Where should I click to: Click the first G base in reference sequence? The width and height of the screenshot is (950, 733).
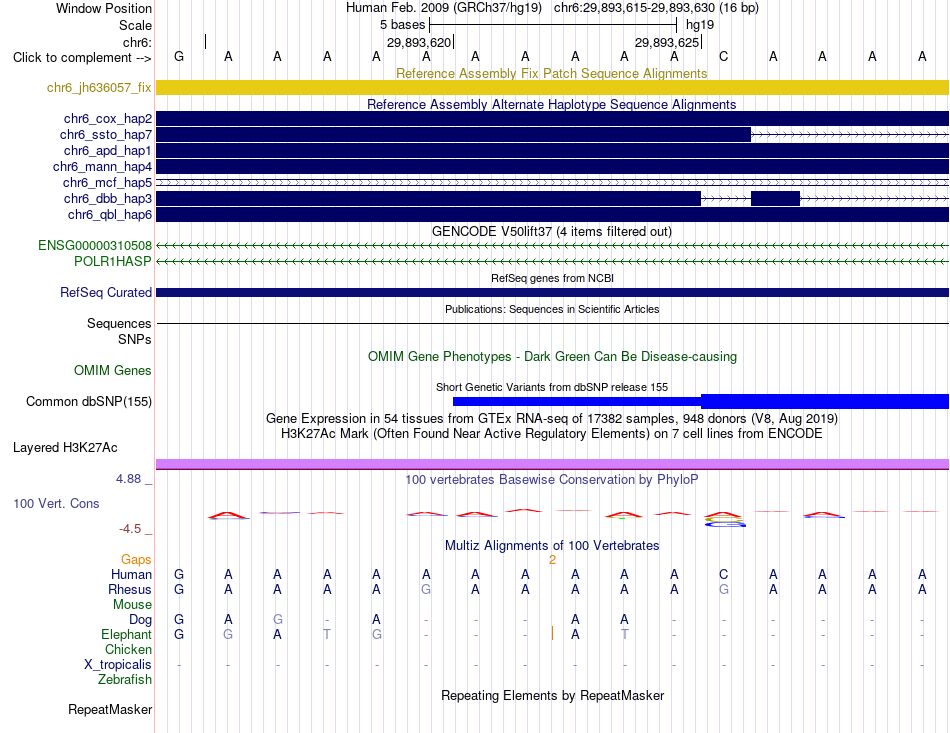click(179, 56)
